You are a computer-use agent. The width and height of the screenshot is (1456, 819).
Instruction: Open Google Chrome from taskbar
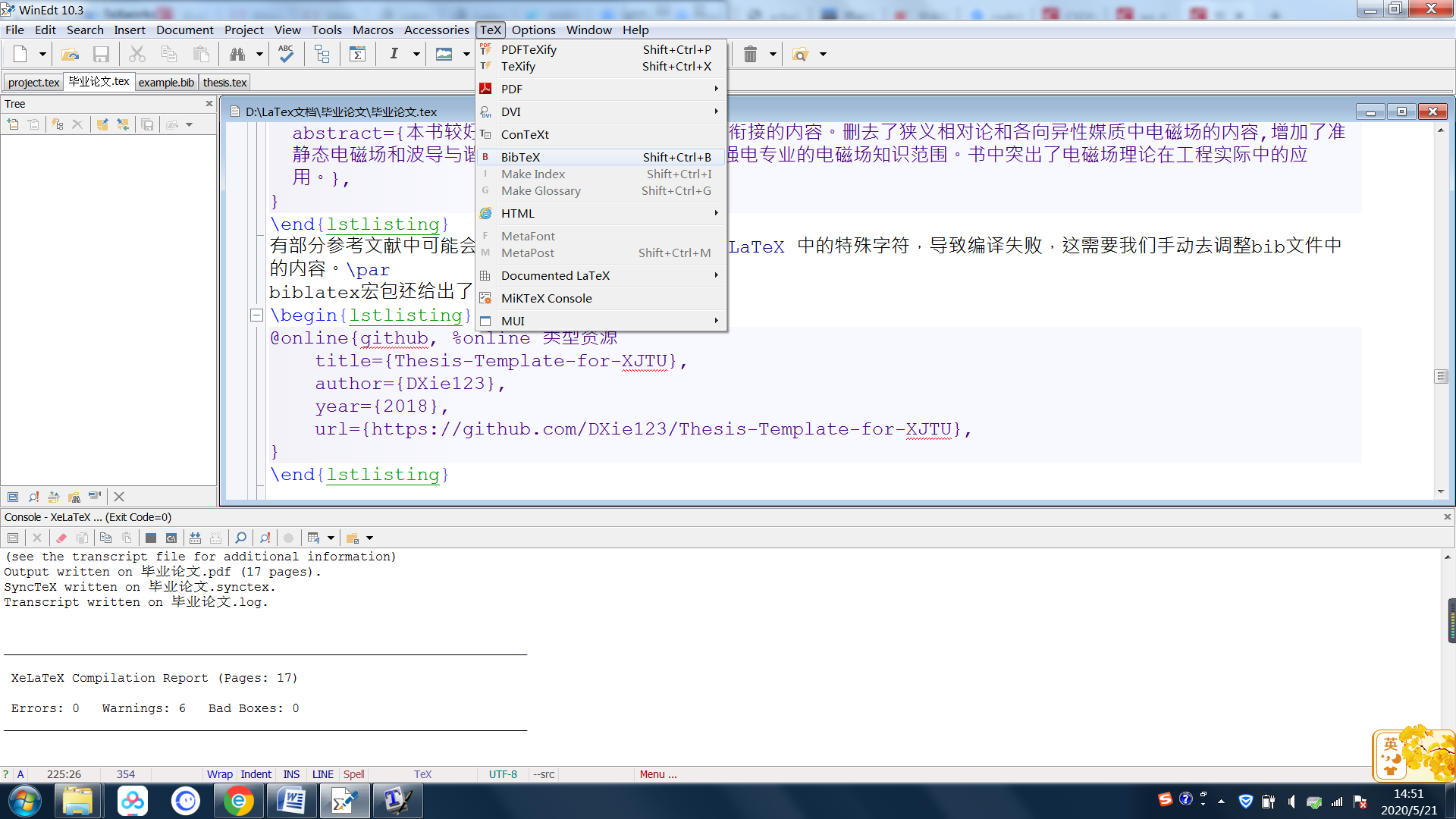[238, 801]
